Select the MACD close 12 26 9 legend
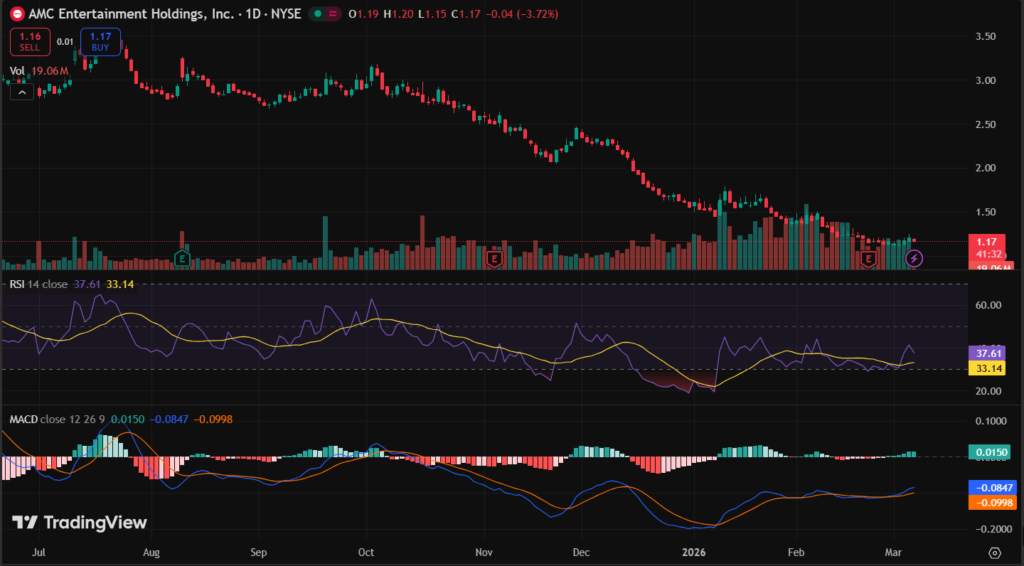The height and width of the screenshot is (566, 1024). click(55, 418)
